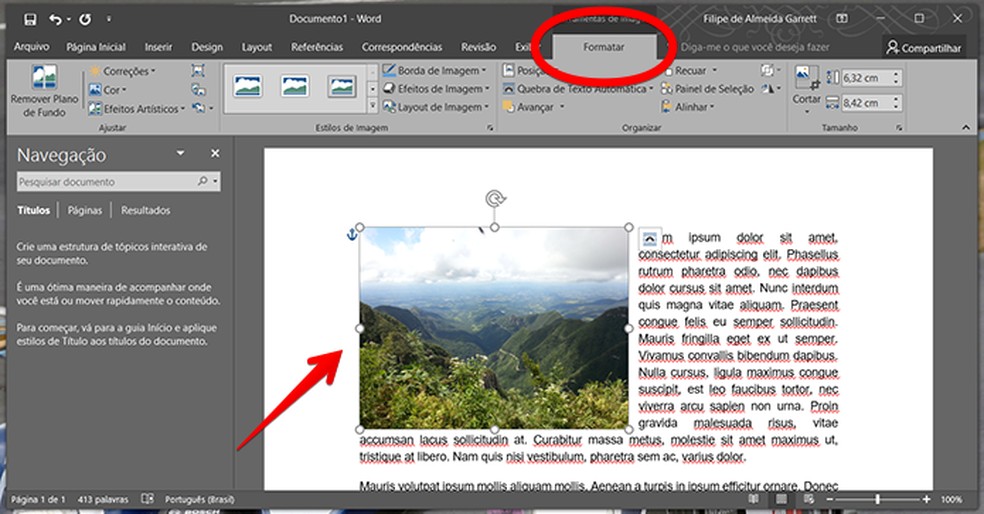Click the zoom slider in status bar

pos(877,499)
